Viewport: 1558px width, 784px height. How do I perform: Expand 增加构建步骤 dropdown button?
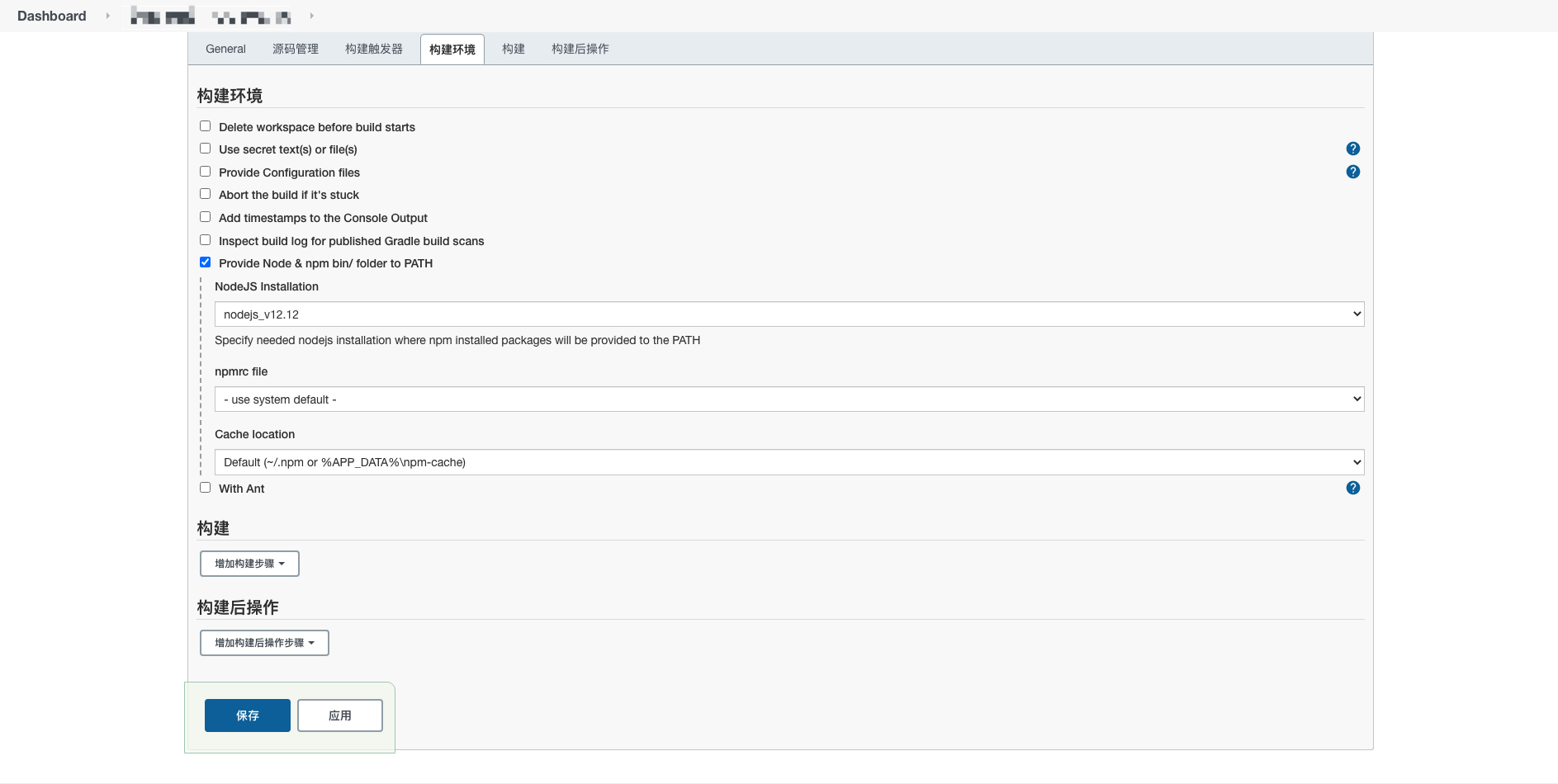tap(249, 564)
